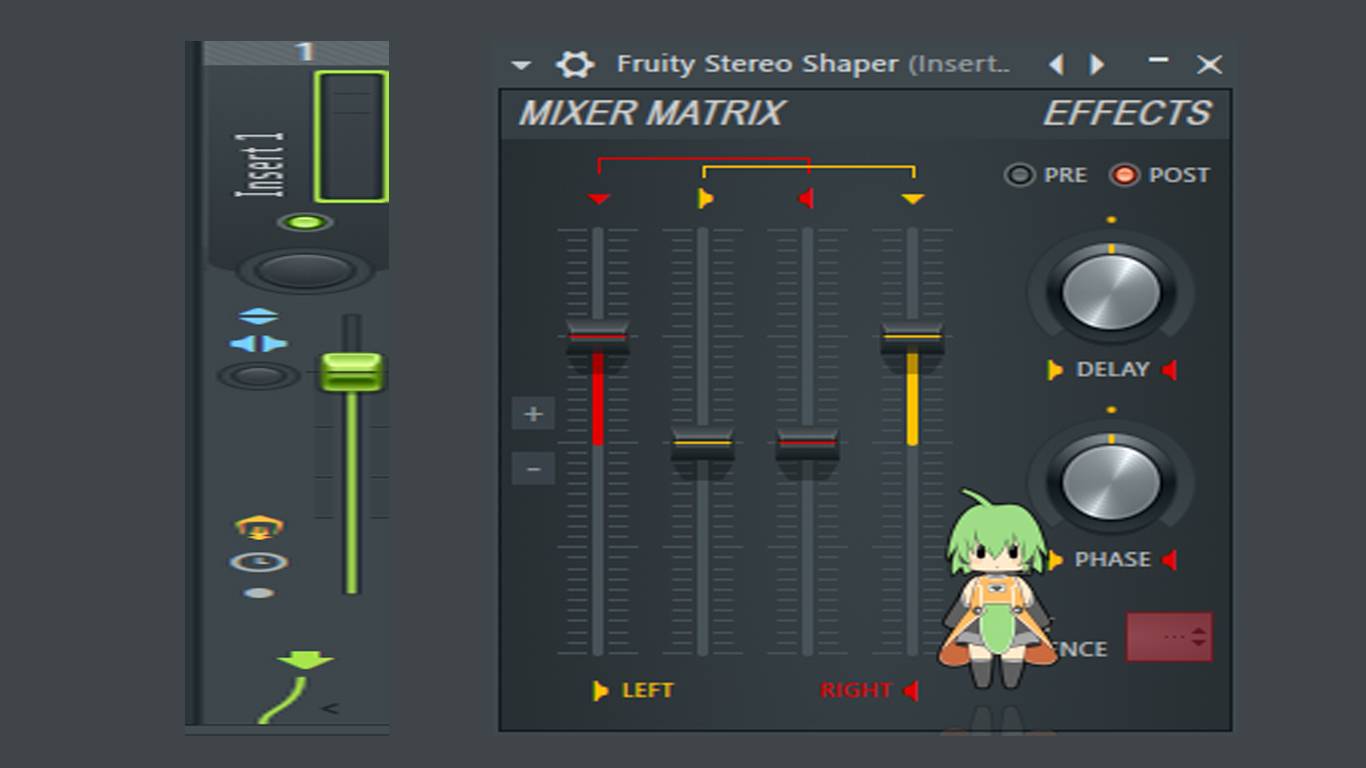Click the green routing arrow on Insert 1
The height and width of the screenshot is (768, 1366).
point(305,661)
